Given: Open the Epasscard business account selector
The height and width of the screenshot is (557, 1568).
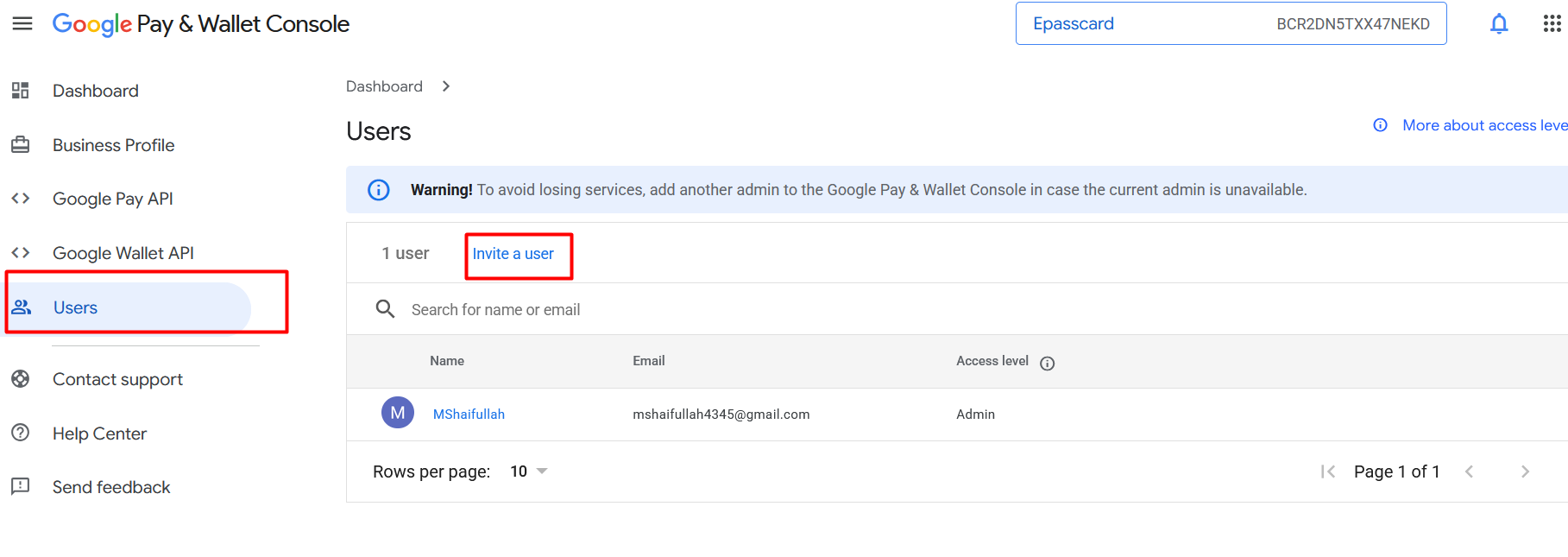Looking at the screenshot, I should (1231, 23).
